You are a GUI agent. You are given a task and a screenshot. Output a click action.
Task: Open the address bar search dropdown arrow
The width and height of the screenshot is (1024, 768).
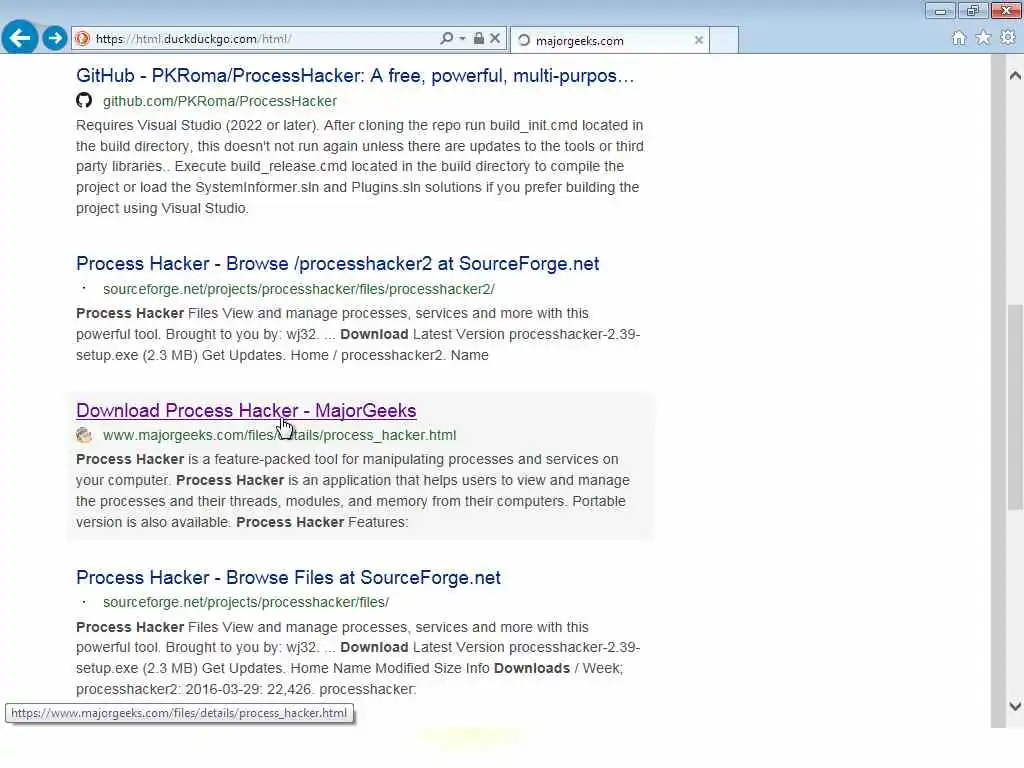pos(462,39)
